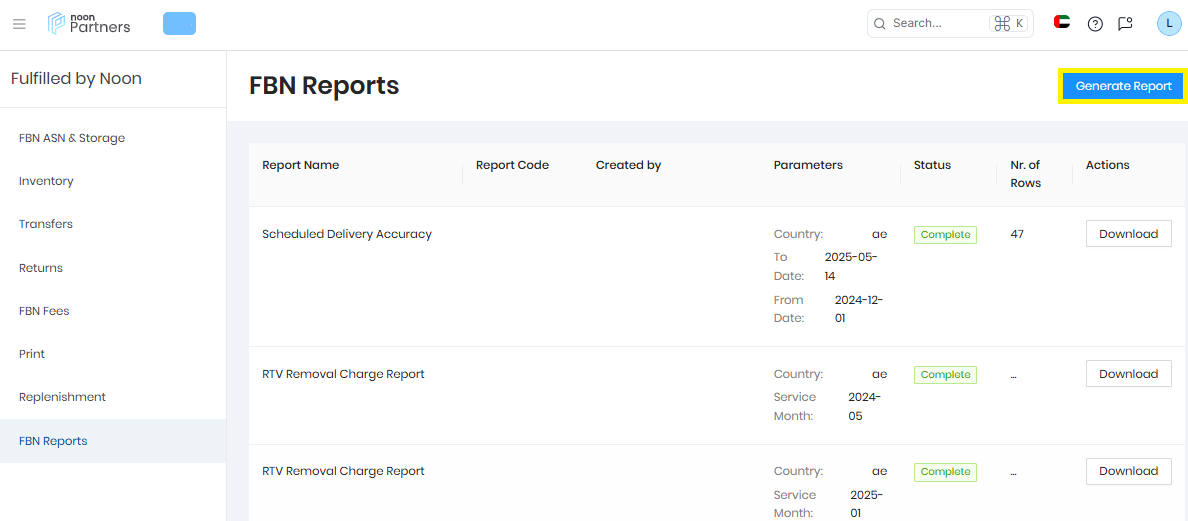Click the magnifier search icon

click(x=880, y=23)
